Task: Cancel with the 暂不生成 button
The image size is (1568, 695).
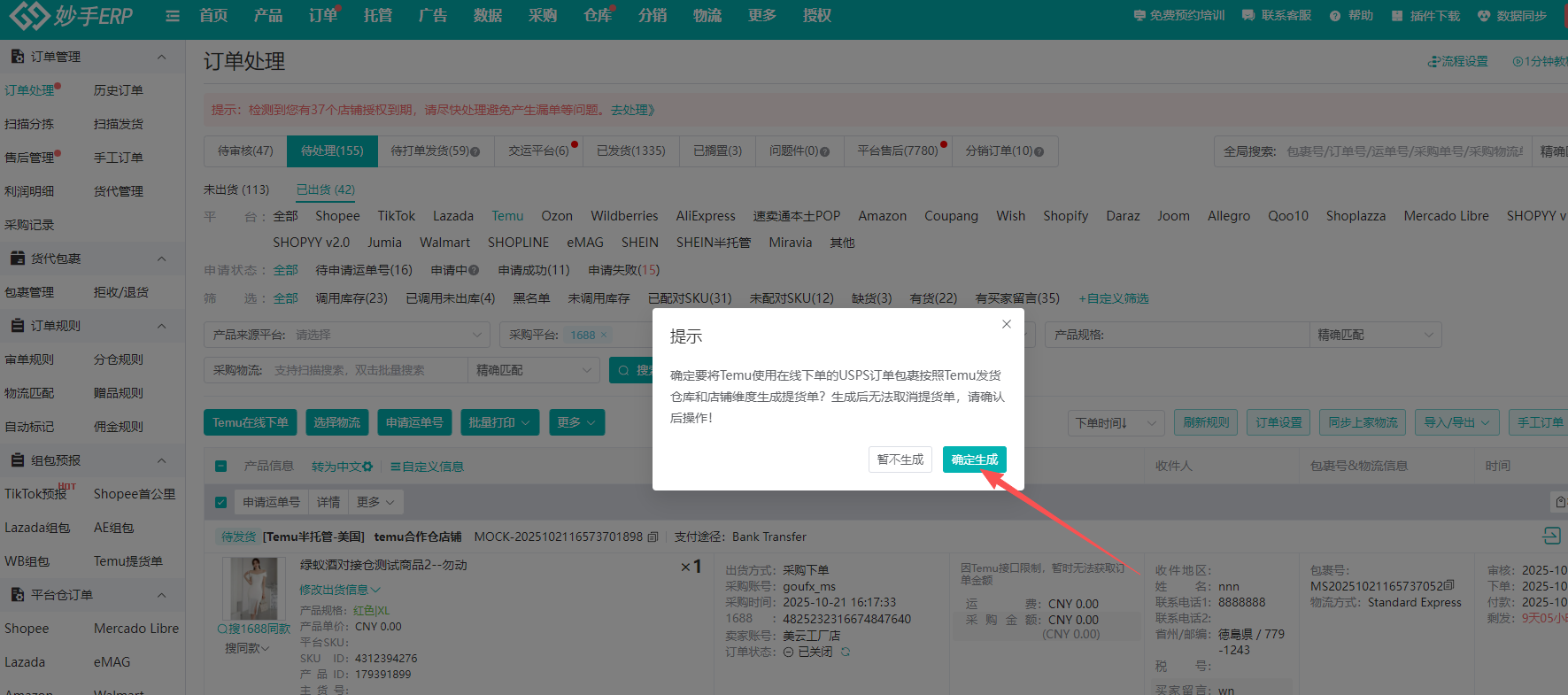Action: (x=900, y=459)
